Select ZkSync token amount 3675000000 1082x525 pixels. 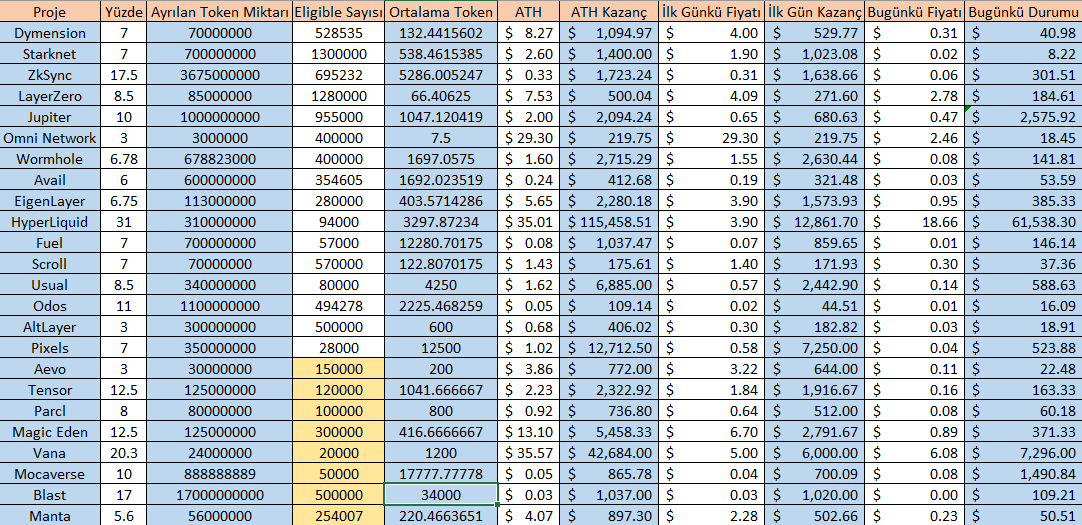[x=219, y=75]
